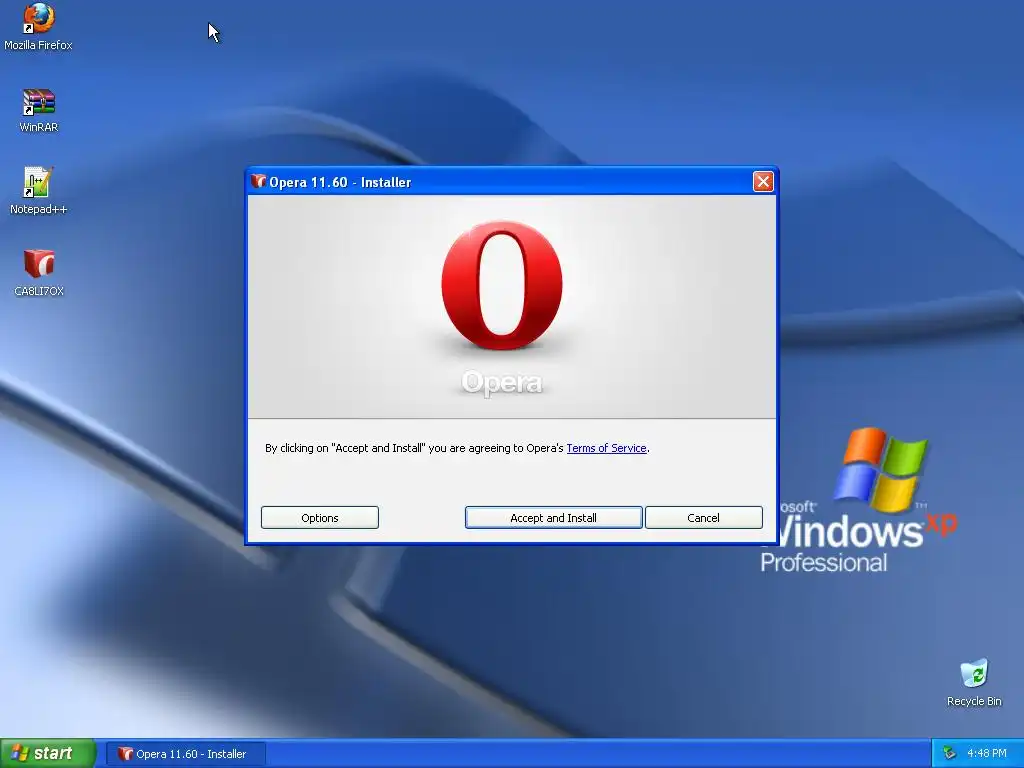Viewport: 1024px width, 768px height.
Task: Cancel the Opera installation
Action: tap(703, 518)
